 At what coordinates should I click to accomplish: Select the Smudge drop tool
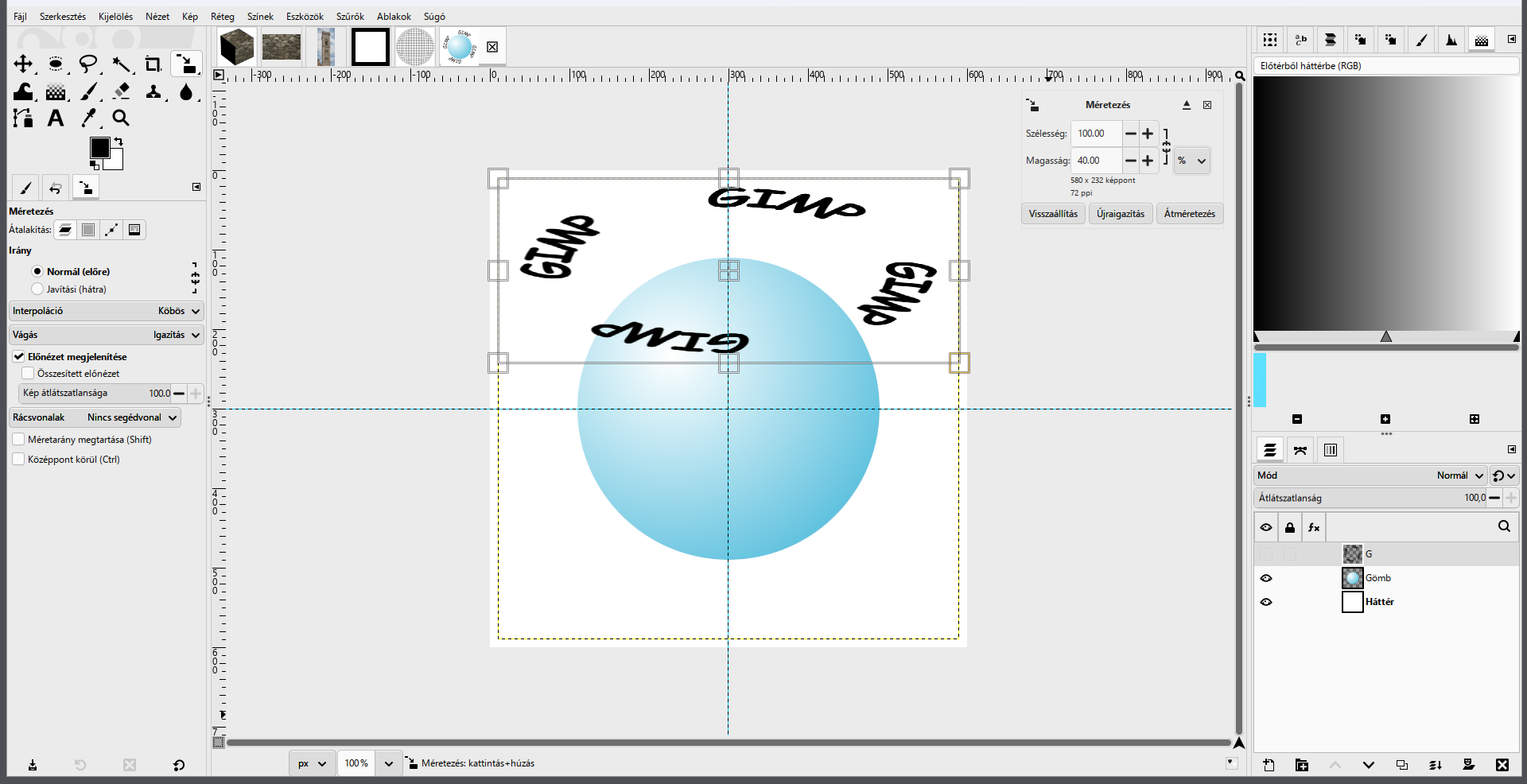click(186, 91)
